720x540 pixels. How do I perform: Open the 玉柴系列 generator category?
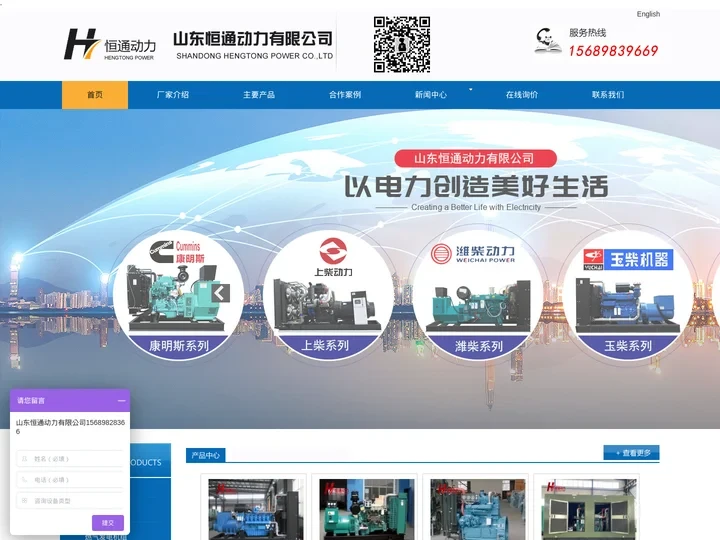[628, 345]
